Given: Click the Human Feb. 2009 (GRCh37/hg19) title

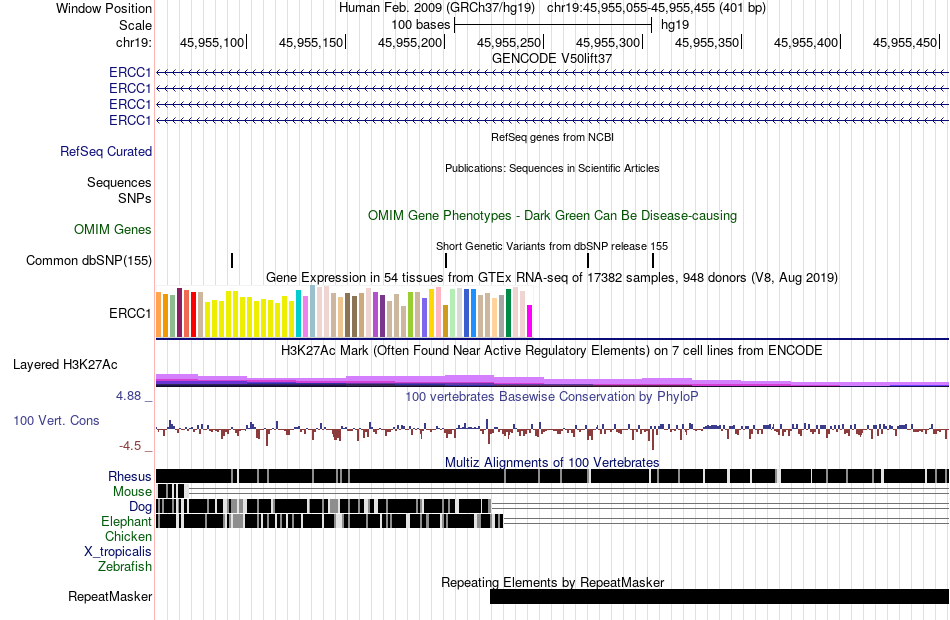Looking at the screenshot, I should tap(436, 8).
